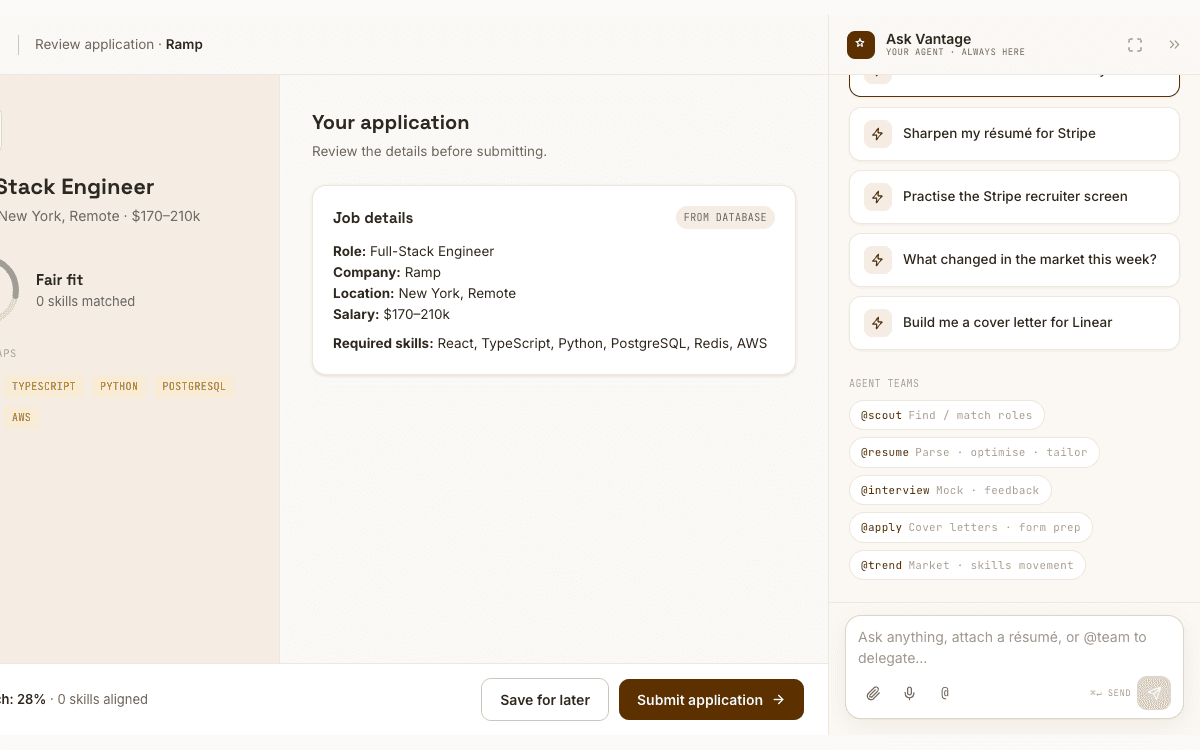Click the PYTHON skill gap tag
Screen dimensions: 1200x750
(119, 386)
